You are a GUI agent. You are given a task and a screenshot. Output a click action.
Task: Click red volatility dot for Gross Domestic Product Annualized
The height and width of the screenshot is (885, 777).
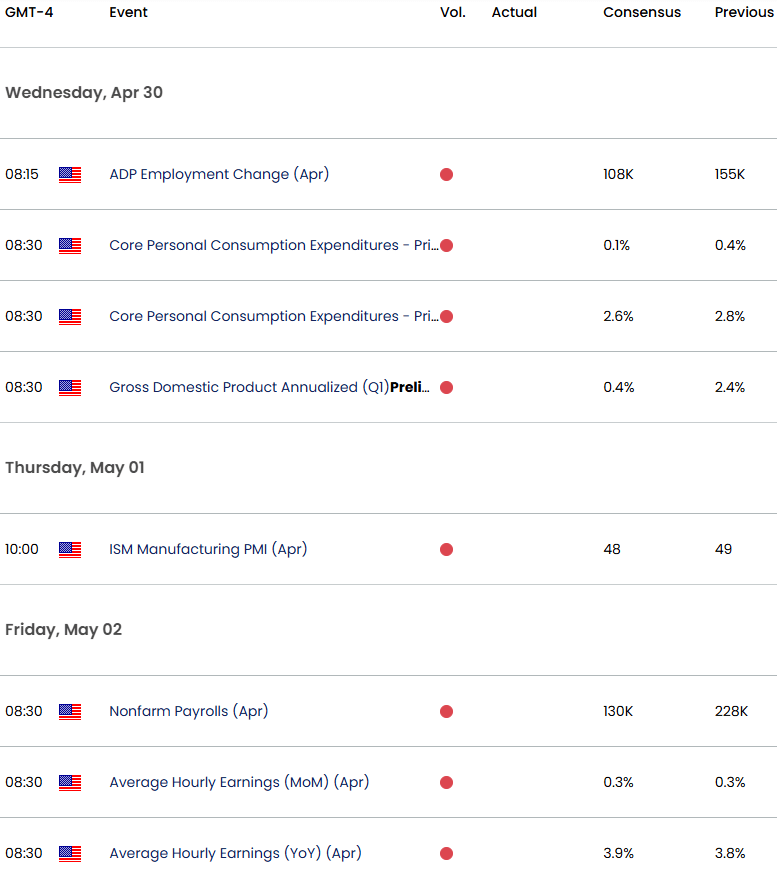point(446,387)
